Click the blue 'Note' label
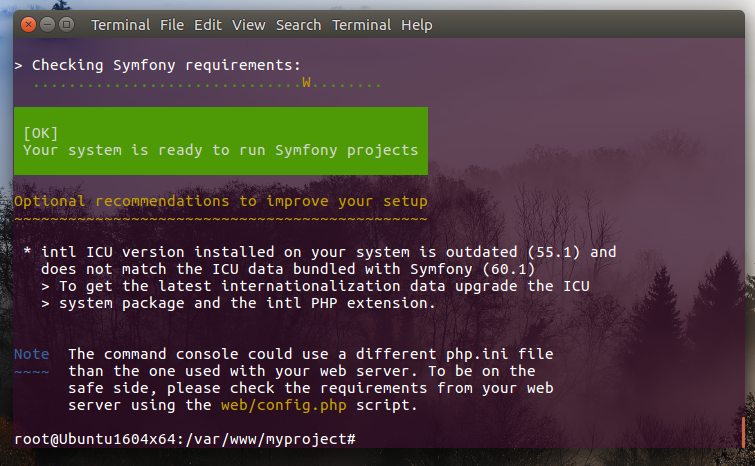The height and width of the screenshot is (466, 755). [x=31, y=354]
